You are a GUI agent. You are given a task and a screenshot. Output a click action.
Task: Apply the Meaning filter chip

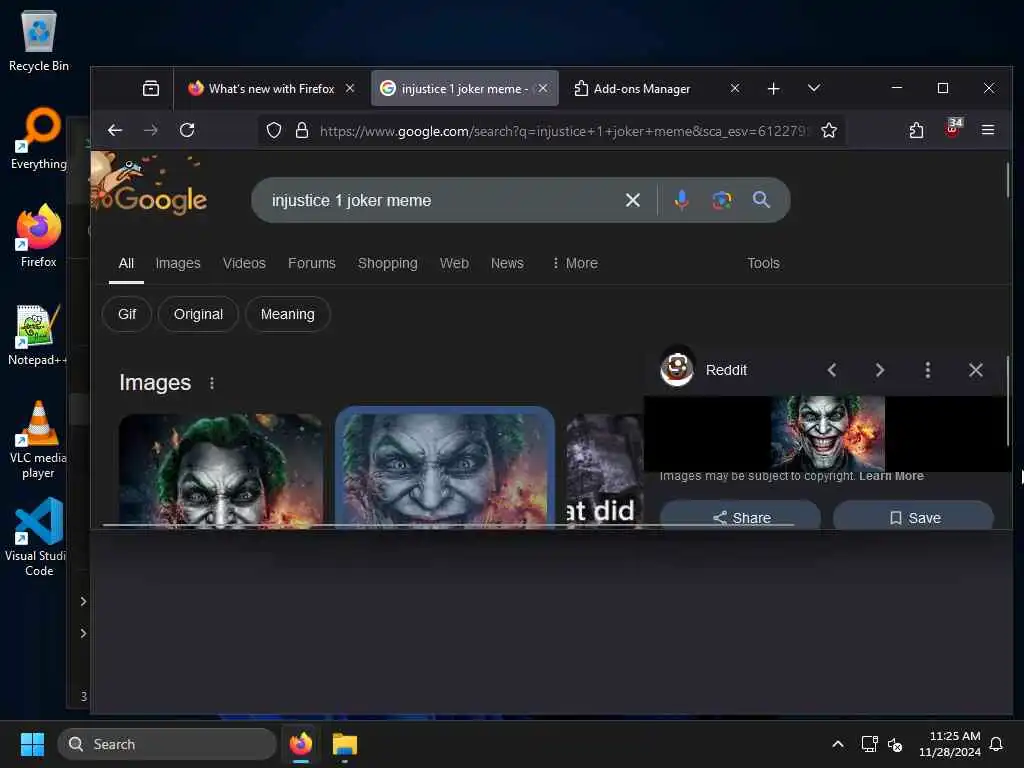tap(287, 314)
